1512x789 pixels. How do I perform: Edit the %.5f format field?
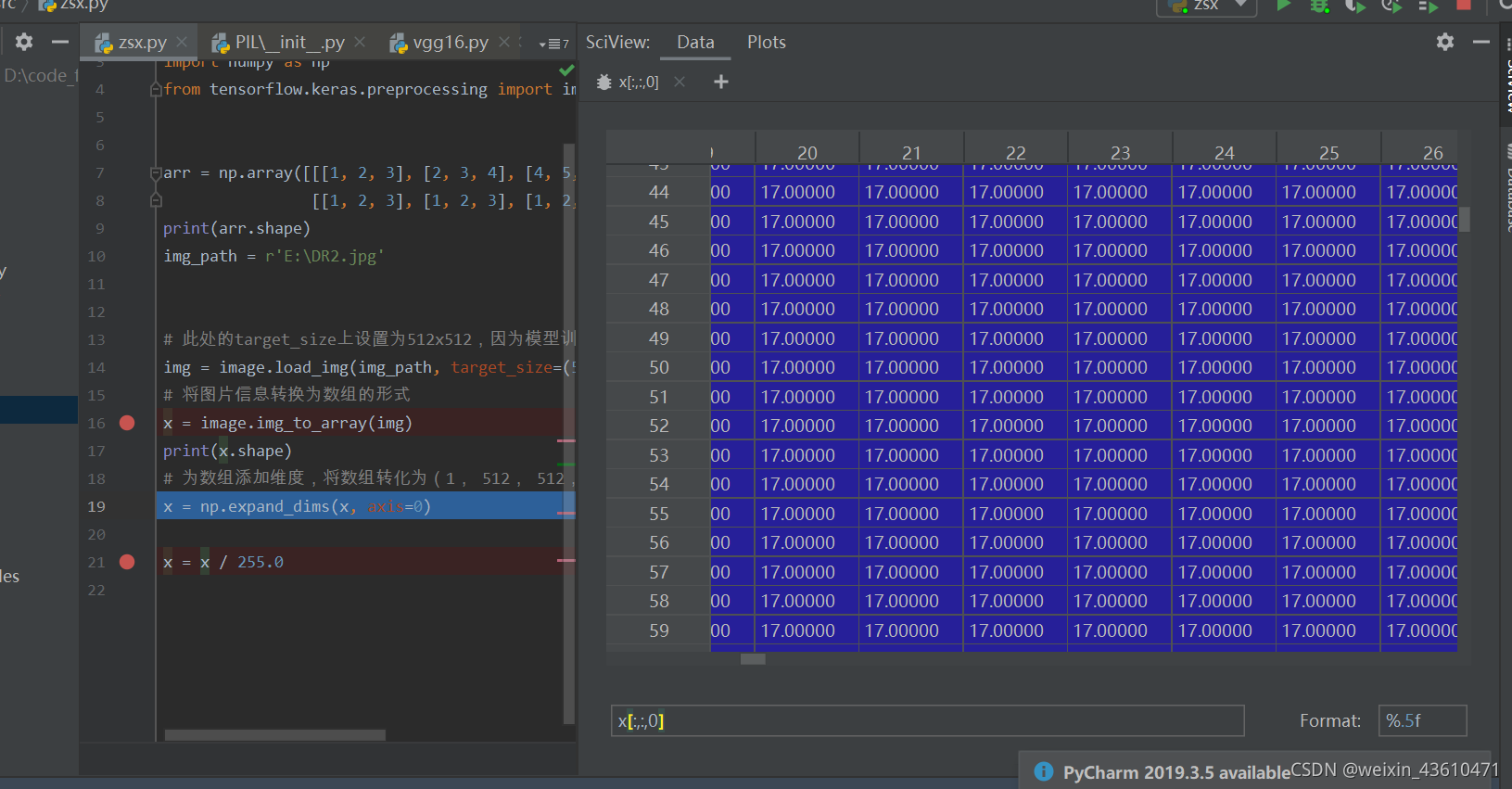tap(1422, 720)
